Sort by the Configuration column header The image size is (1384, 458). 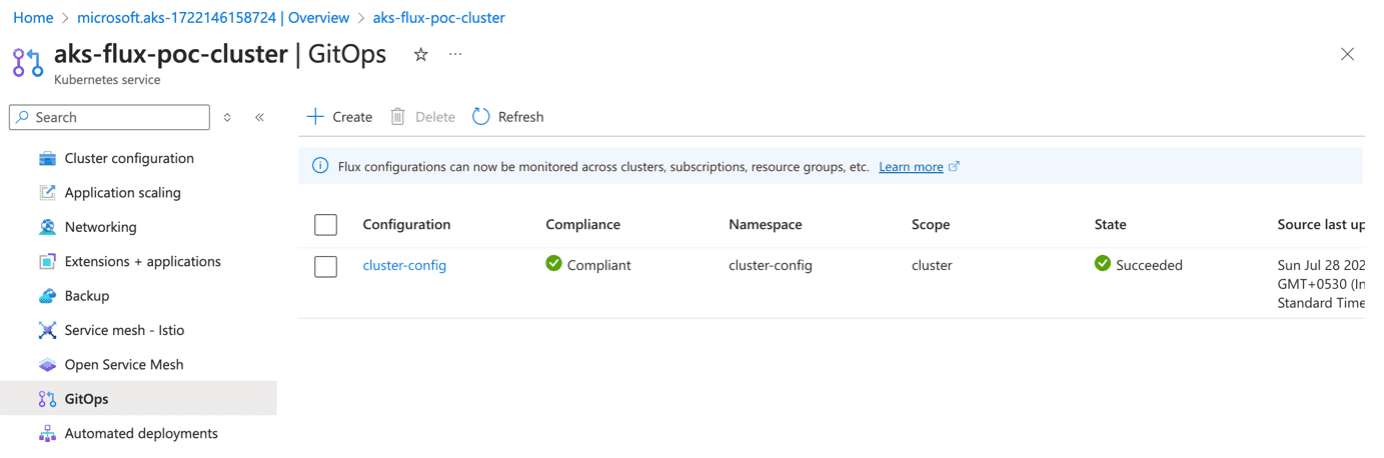pyautogui.click(x=406, y=225)
